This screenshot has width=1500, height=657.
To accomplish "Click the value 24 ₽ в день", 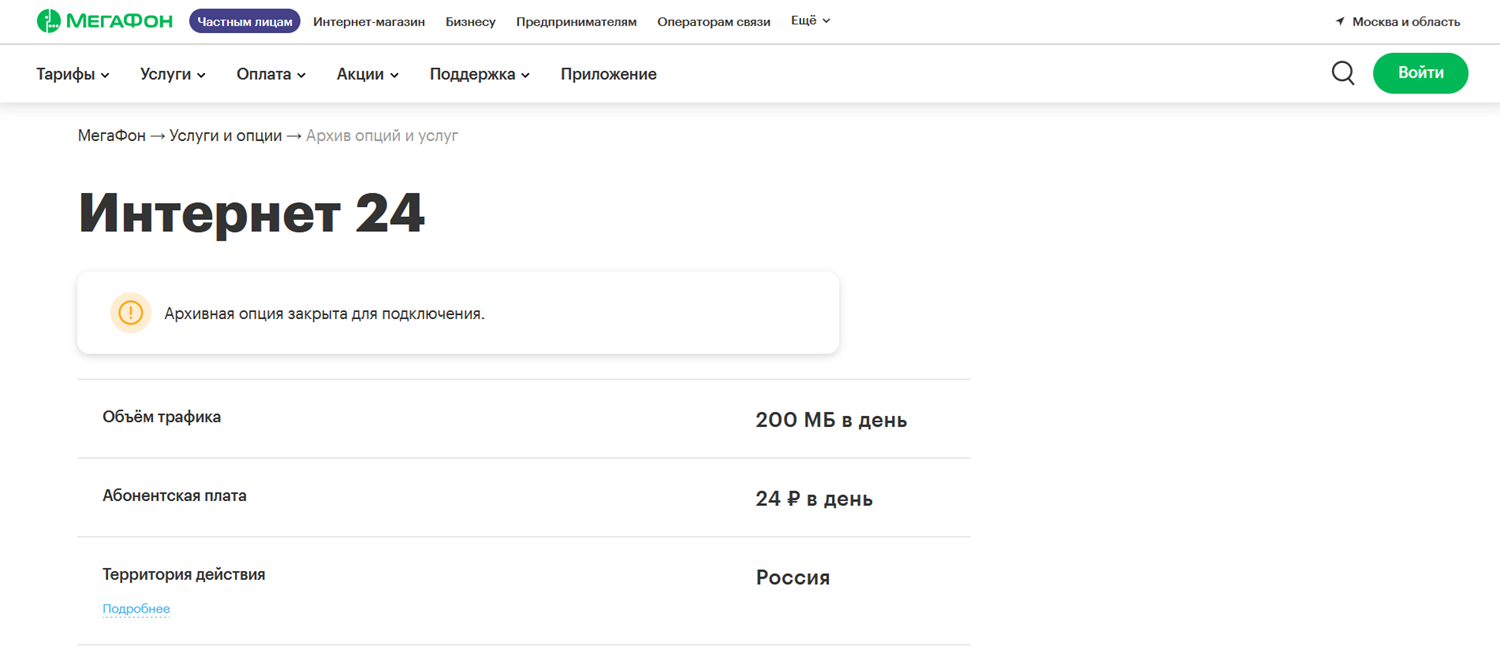I will coord(814,499).
